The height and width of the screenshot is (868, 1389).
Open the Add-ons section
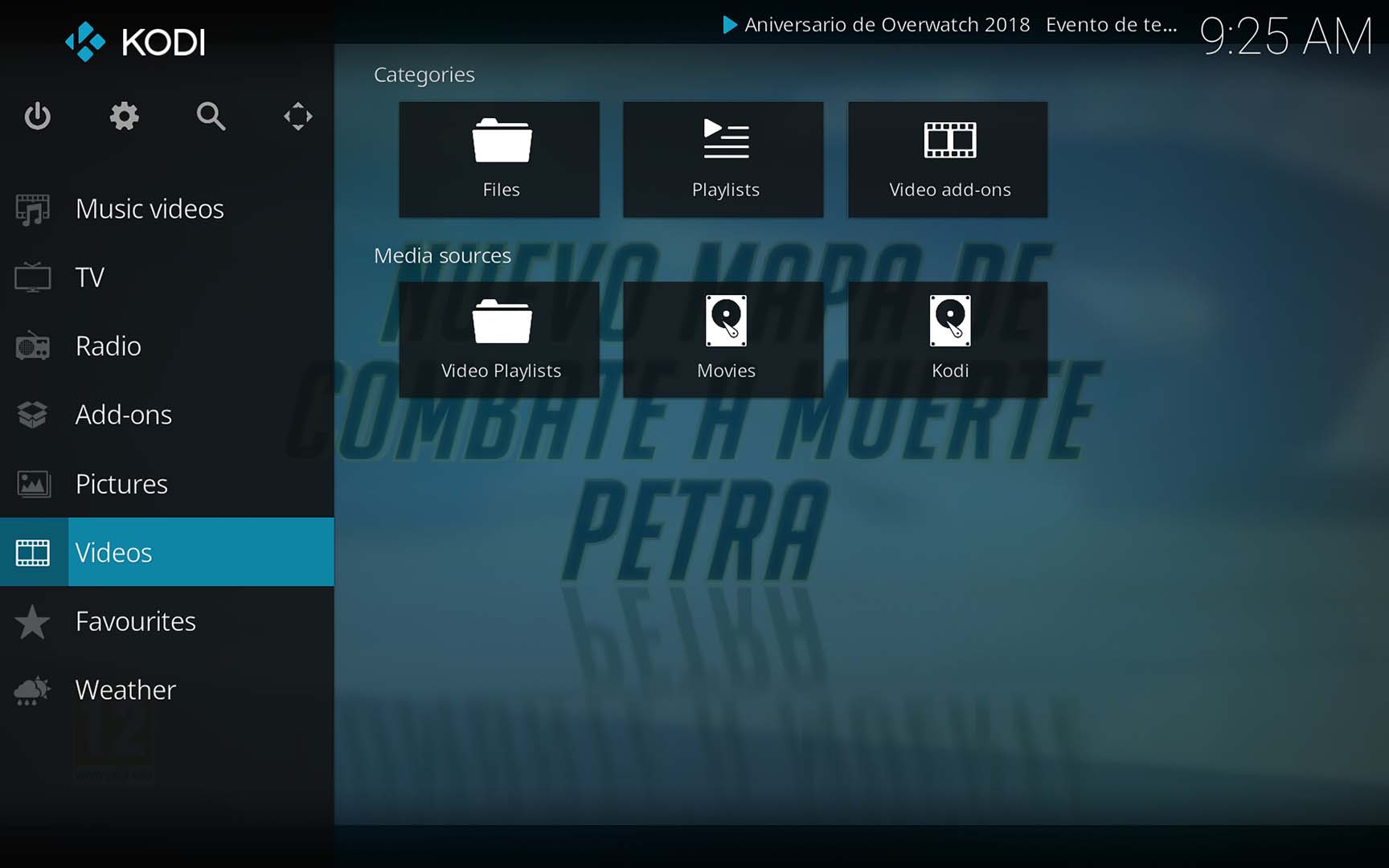(123, 415)
